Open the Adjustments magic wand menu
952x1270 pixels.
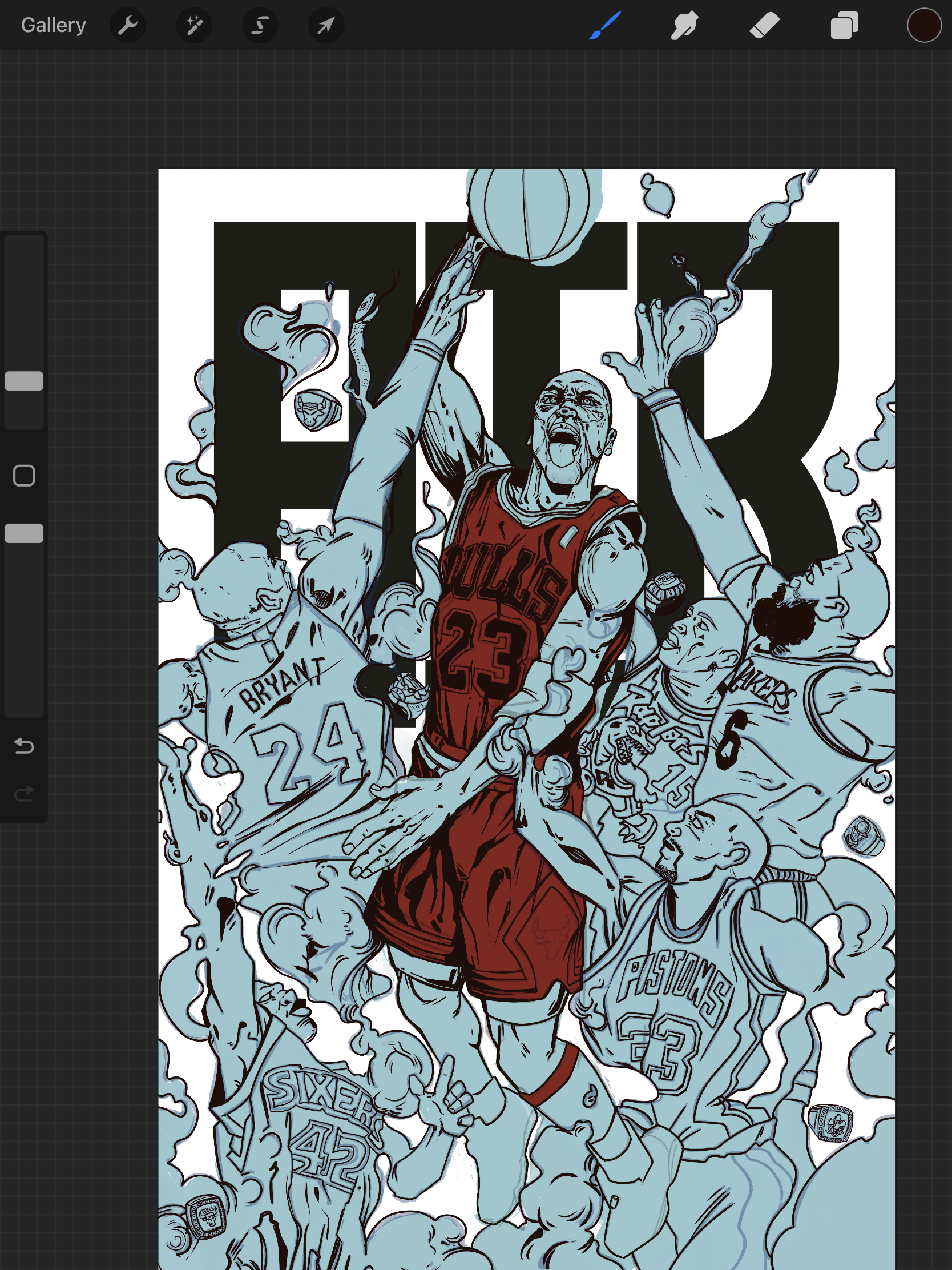click(x=194, y=25)
